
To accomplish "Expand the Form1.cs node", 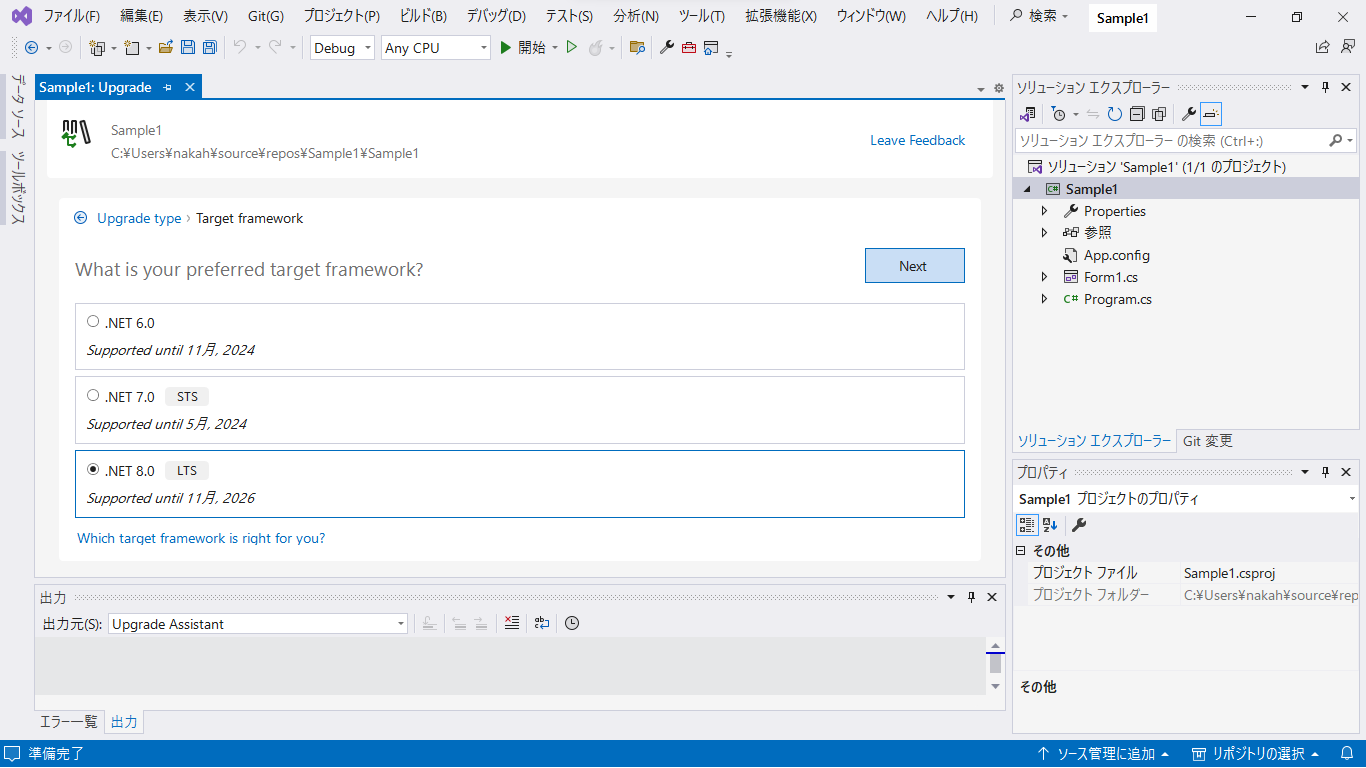I will click(1044, 277).
